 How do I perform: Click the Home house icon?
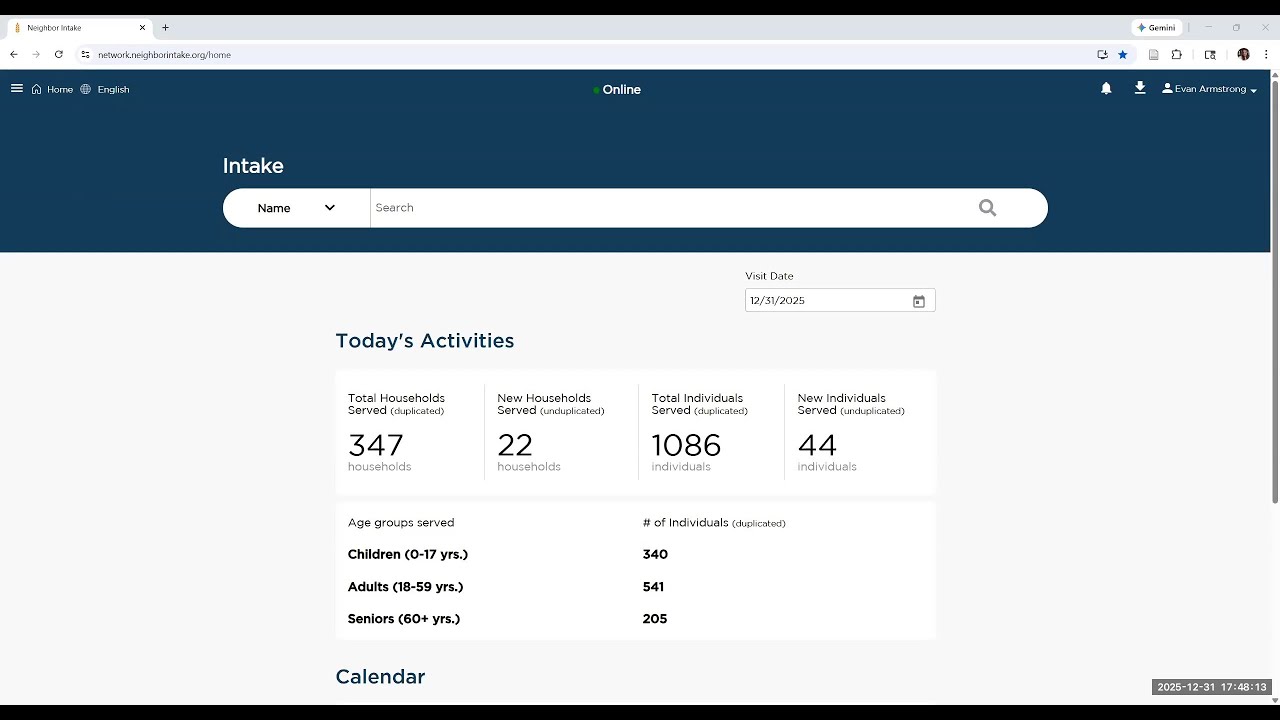[37, 89]
